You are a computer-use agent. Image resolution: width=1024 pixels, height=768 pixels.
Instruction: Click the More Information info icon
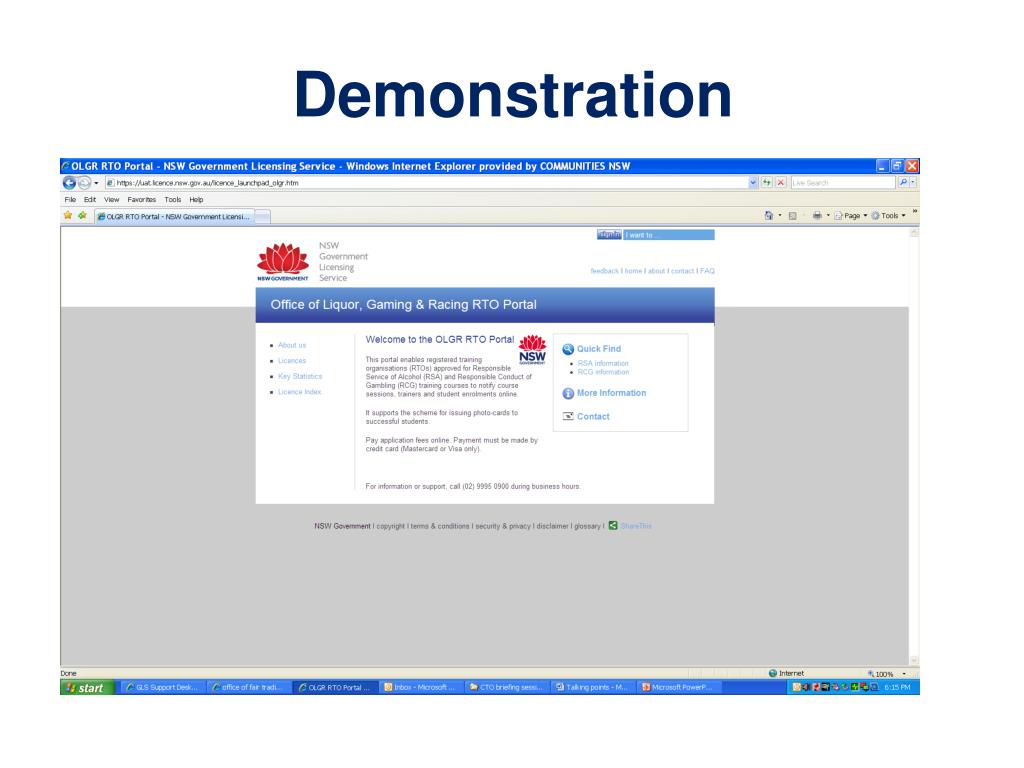coord(568,393)
